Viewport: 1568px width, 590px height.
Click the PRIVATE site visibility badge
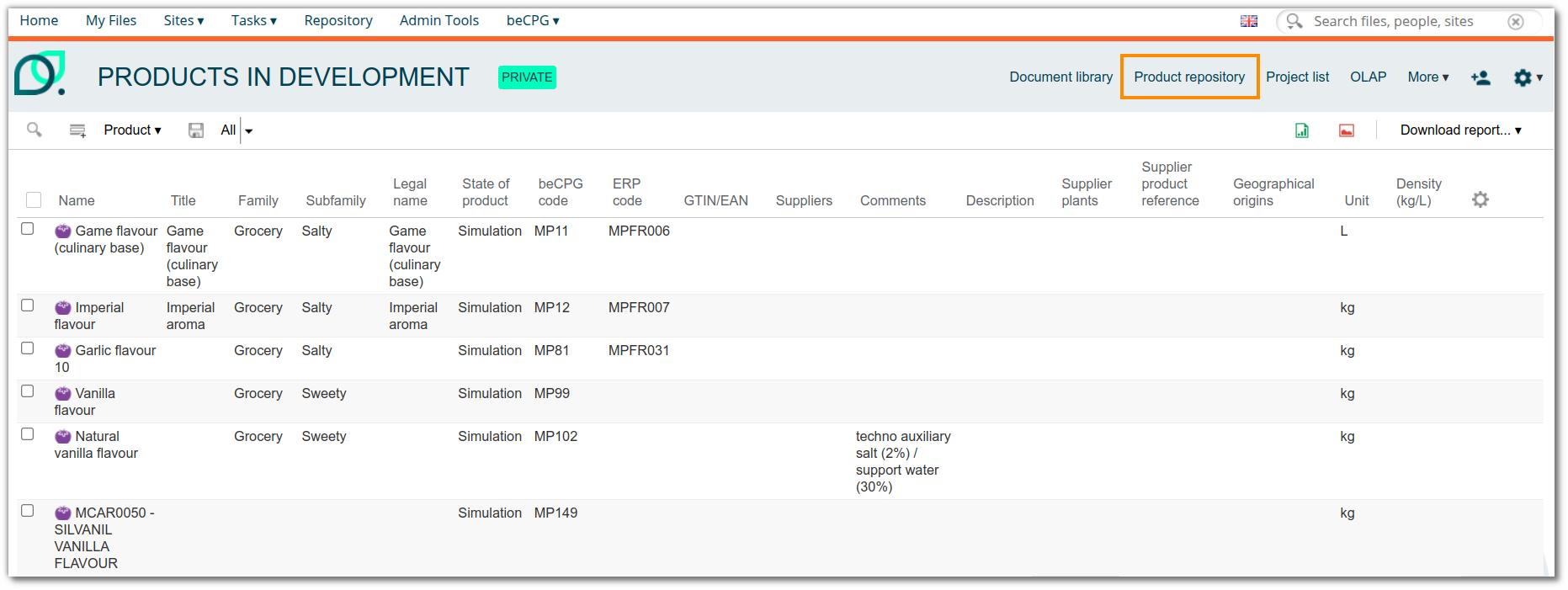(527, 77)
